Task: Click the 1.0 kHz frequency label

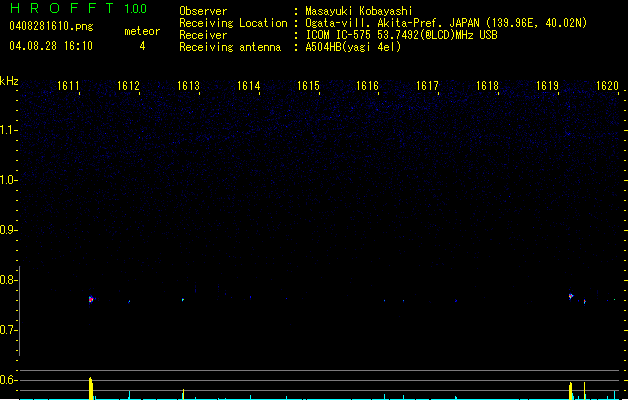Action: (x=7, y=180)
